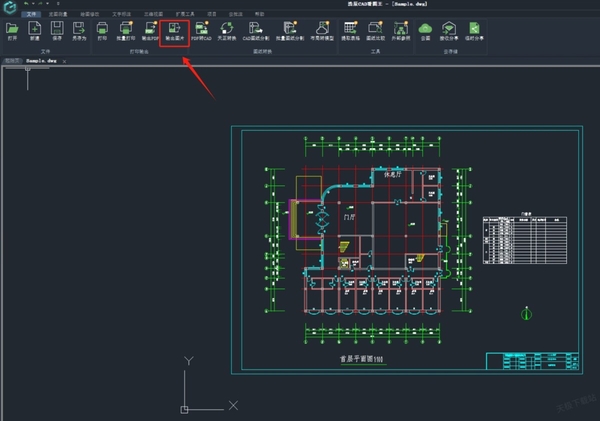Switch to the 起始页 start page tab
Viewport: 600px width, 421px height.
[12, 60]
